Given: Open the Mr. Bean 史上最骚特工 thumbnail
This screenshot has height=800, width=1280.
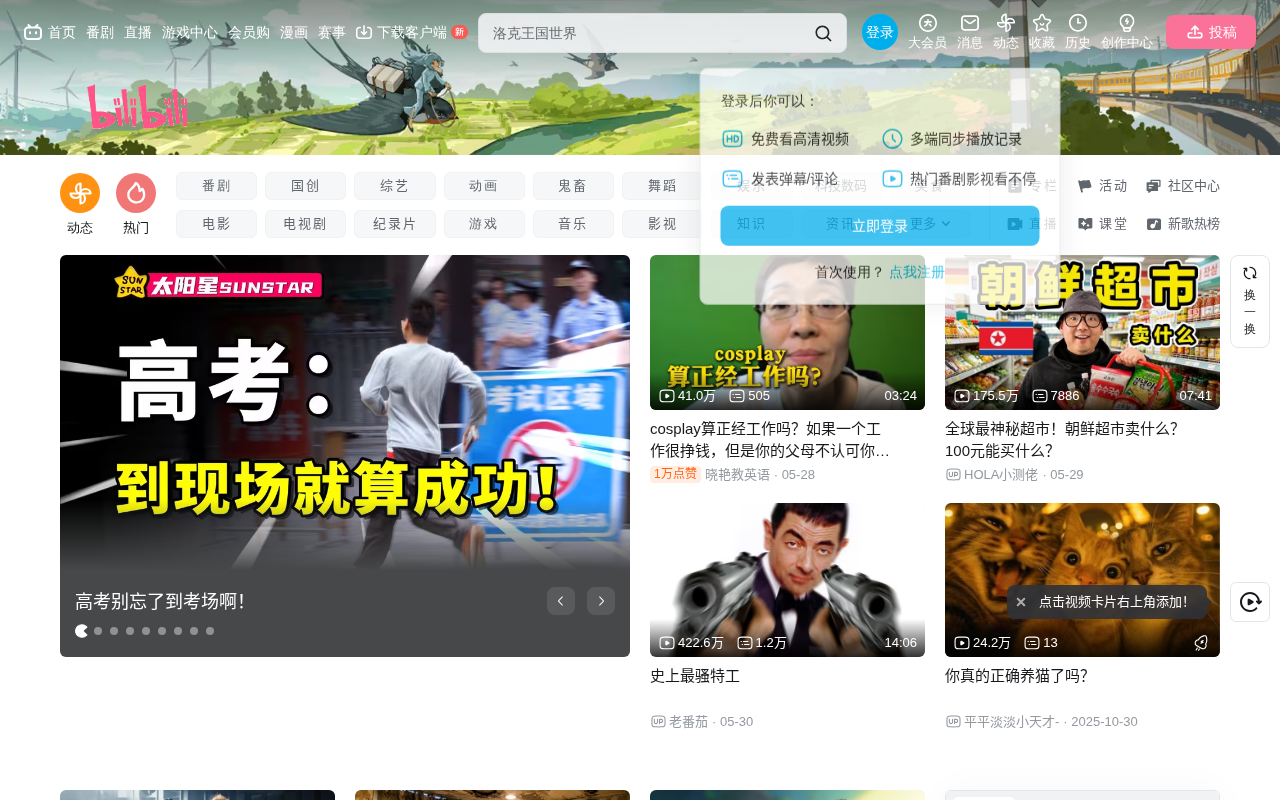Looking at the screenshot, I should pos(787,580).
